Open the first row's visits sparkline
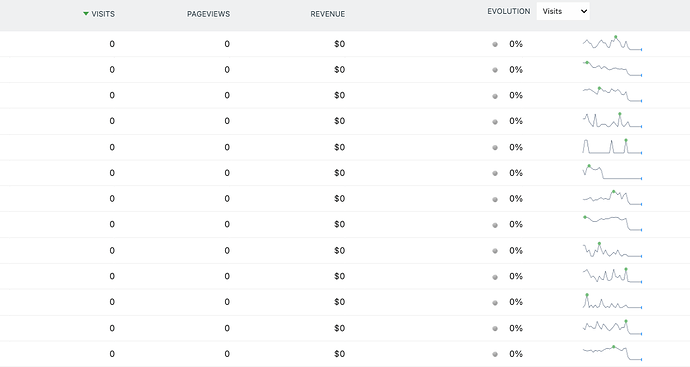 [x=612, y=43]
